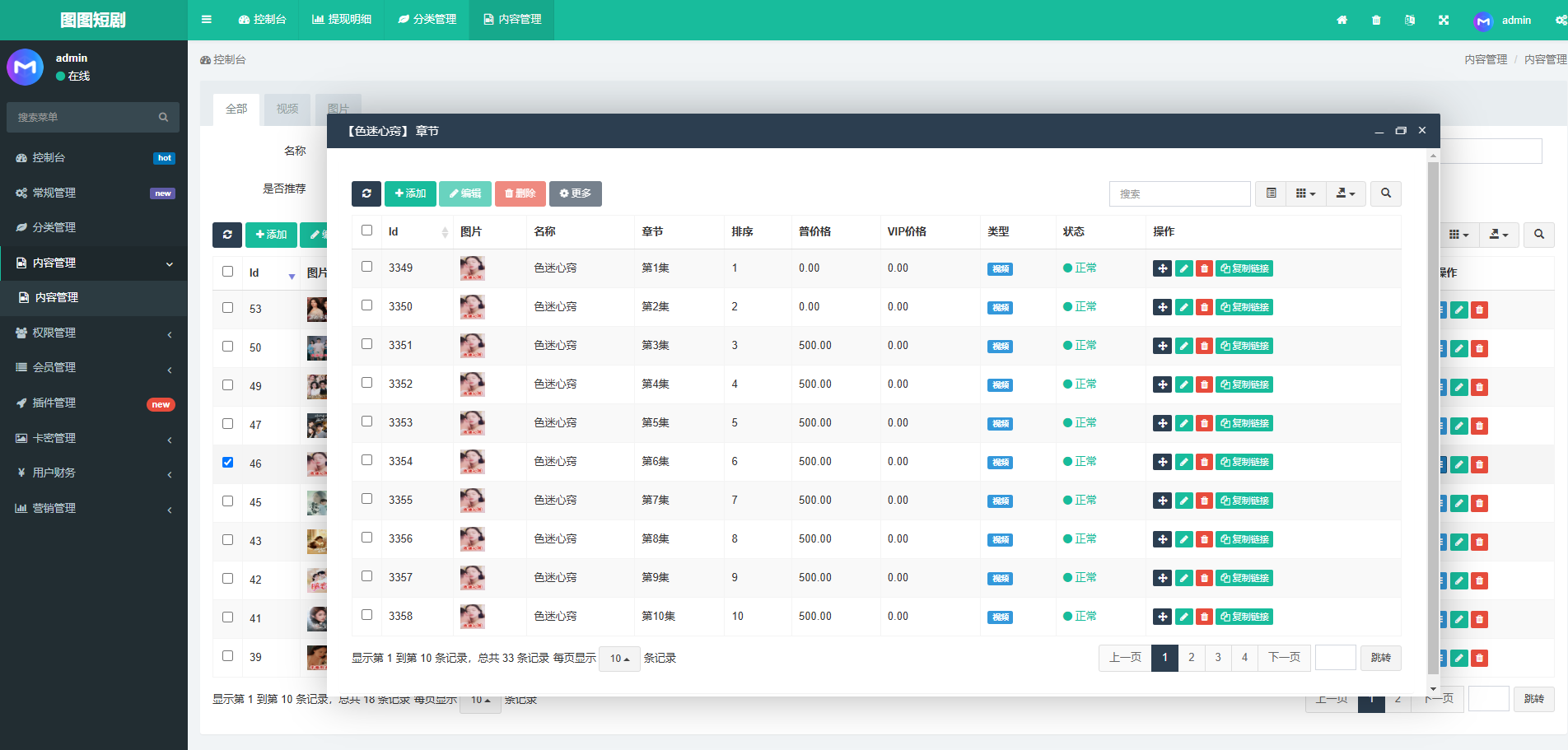The height and width of the screenshot is (750, 1568).
Task: Click the home icon in top header
Action: point(1342,20)
